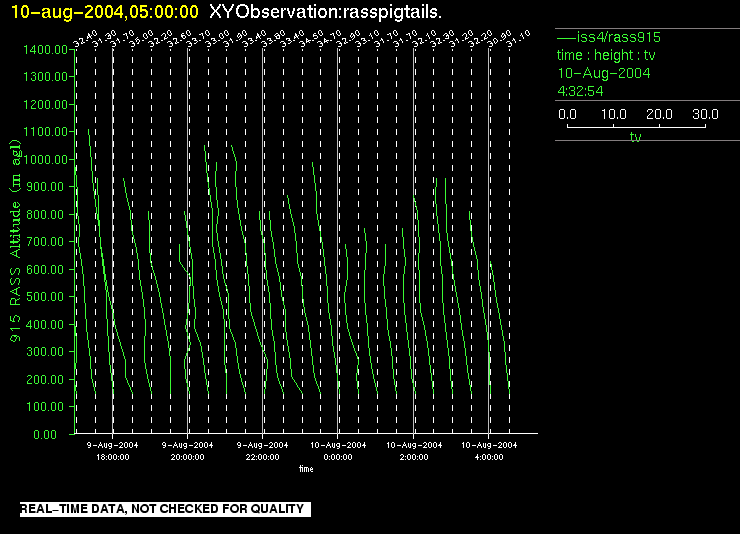
Task: Click the 9-Aug-2004 20:00:00 time axis label
Action: pyautogui.click(x=188, y=450)
